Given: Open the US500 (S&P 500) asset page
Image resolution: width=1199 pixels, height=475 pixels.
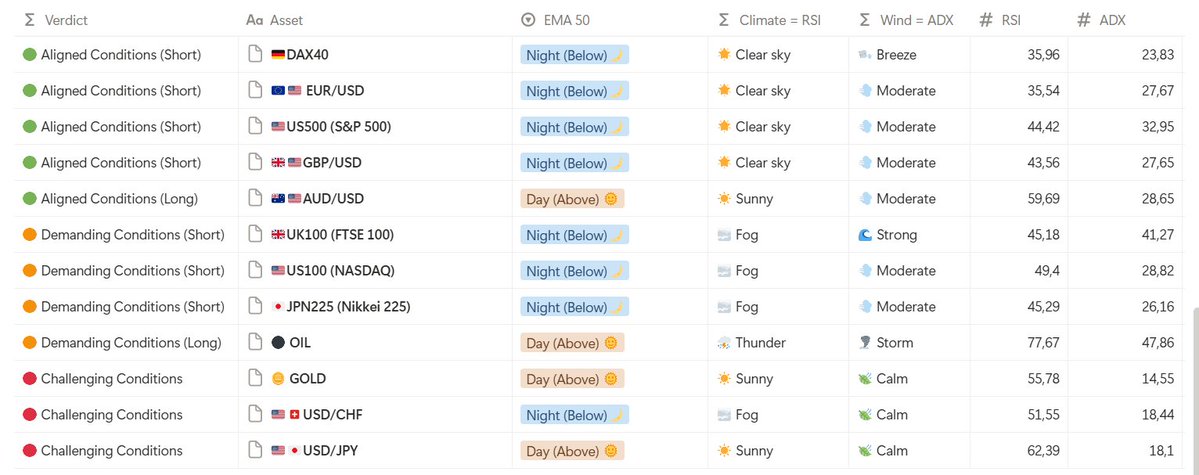Looking at the screenshot, I should coord(339,126).
